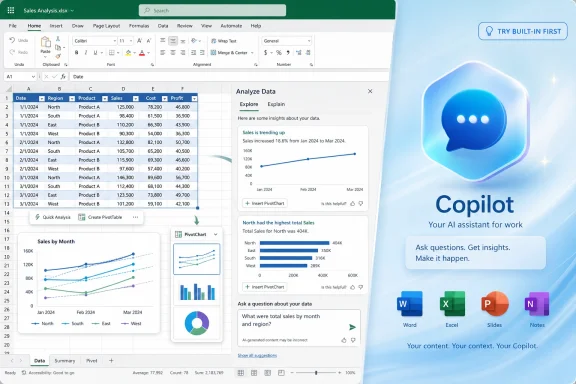
Task: Switch to the Pivot sheet tab
Action: 91,360
